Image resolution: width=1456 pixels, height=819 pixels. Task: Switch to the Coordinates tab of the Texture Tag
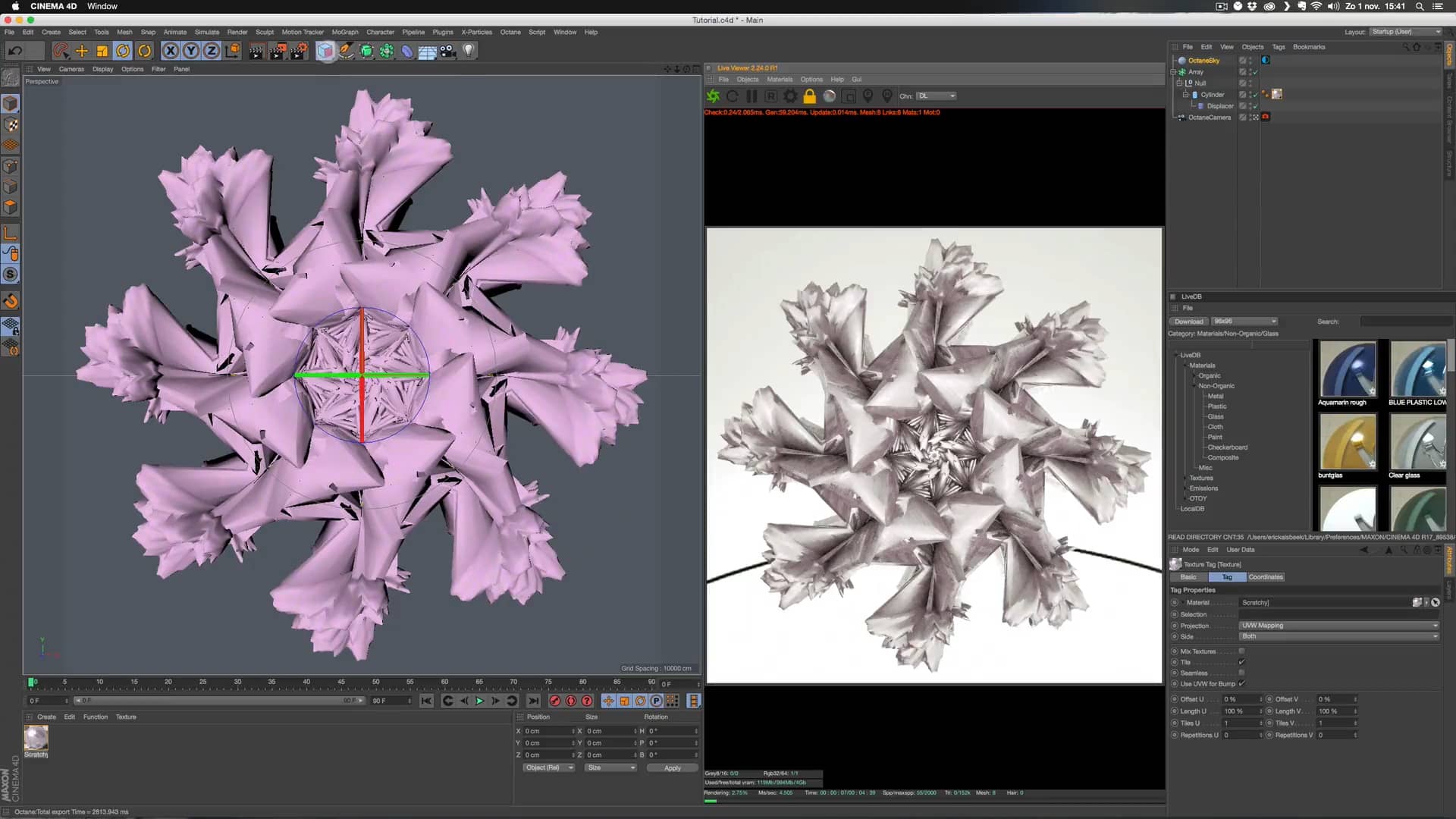(1265, 577)
